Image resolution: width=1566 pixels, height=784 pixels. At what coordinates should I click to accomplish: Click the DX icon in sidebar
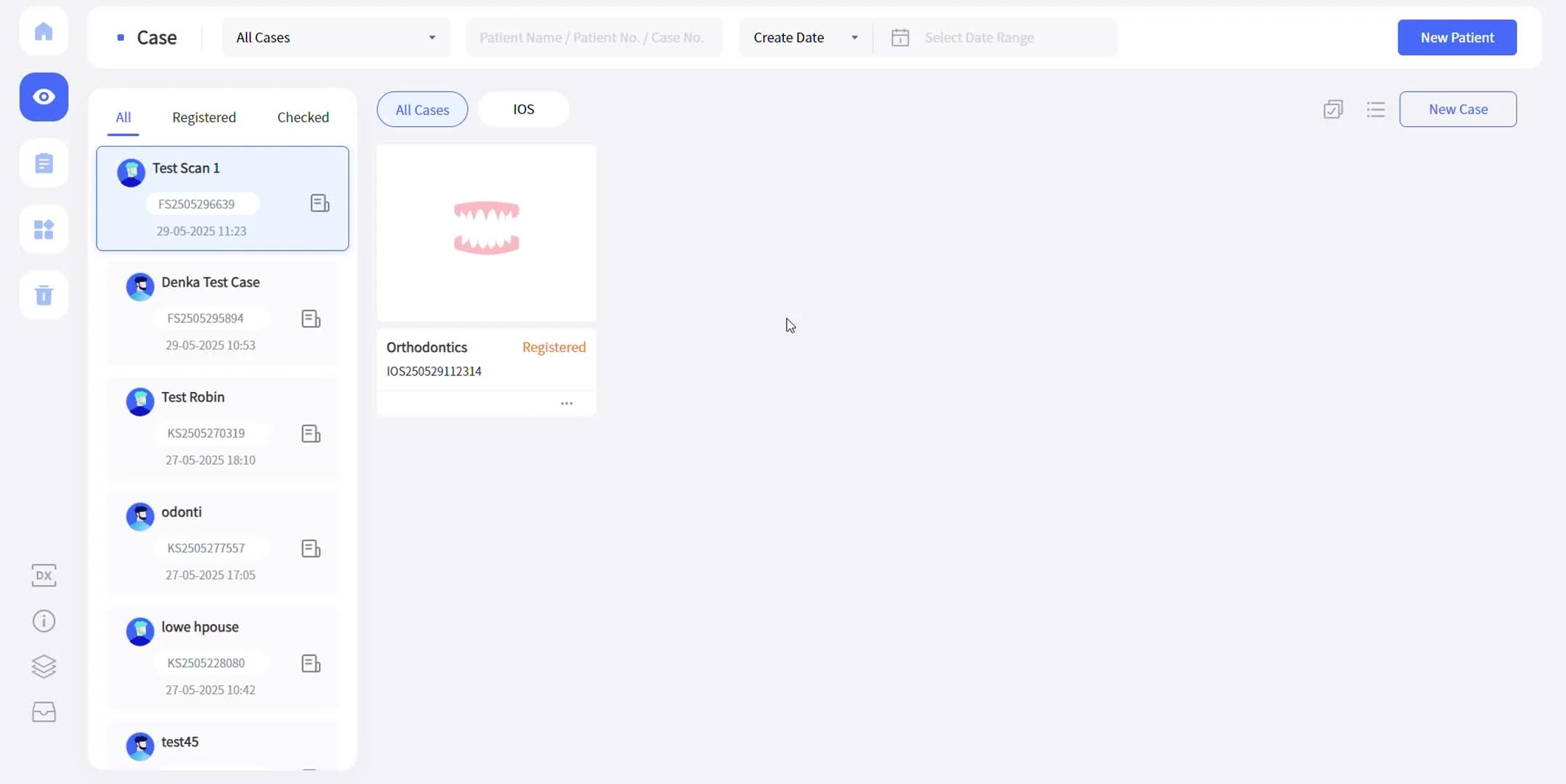[44, 576]
